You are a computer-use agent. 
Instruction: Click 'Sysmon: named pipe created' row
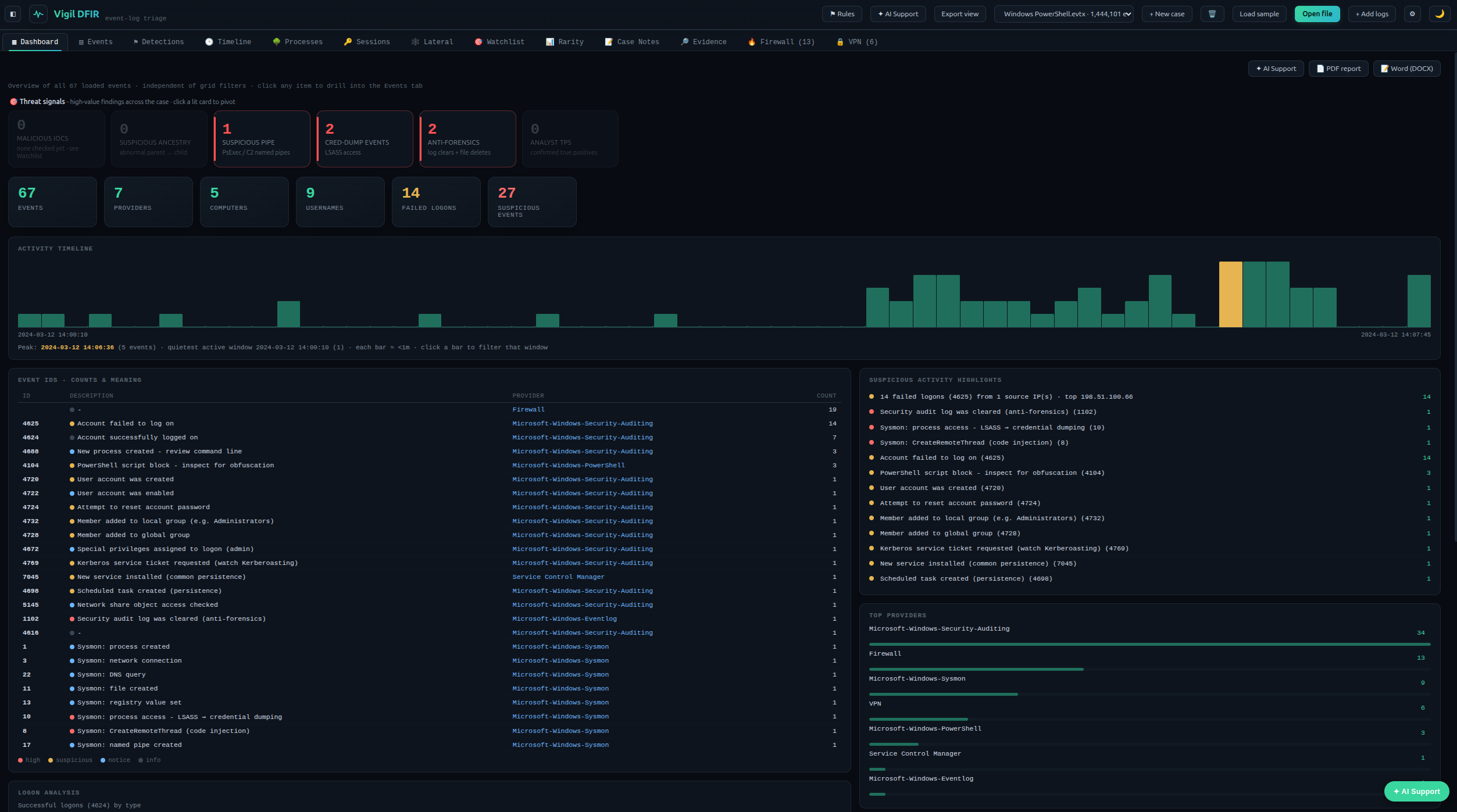click(430, 745)
